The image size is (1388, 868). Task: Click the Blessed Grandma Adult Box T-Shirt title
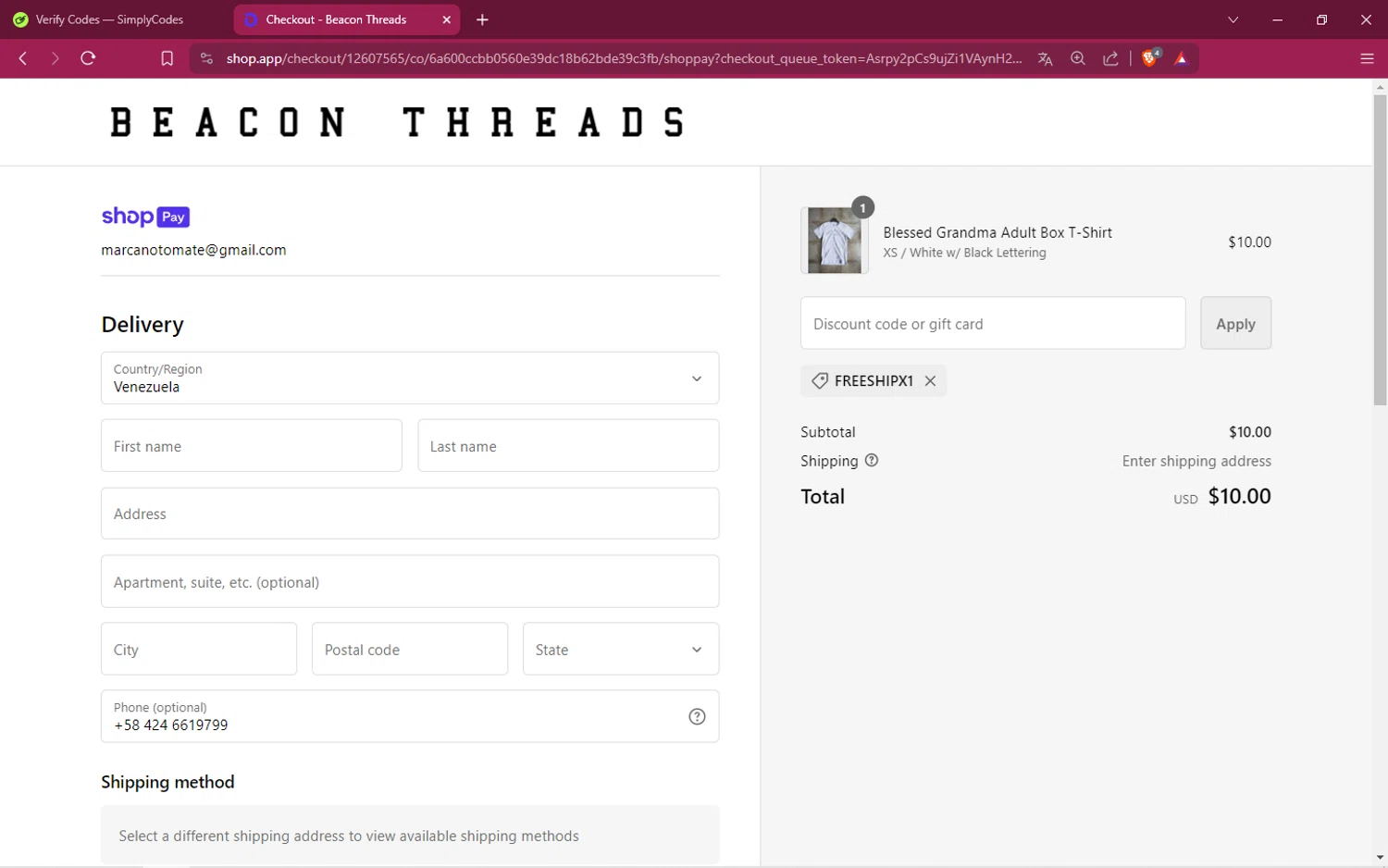[998, 232]
